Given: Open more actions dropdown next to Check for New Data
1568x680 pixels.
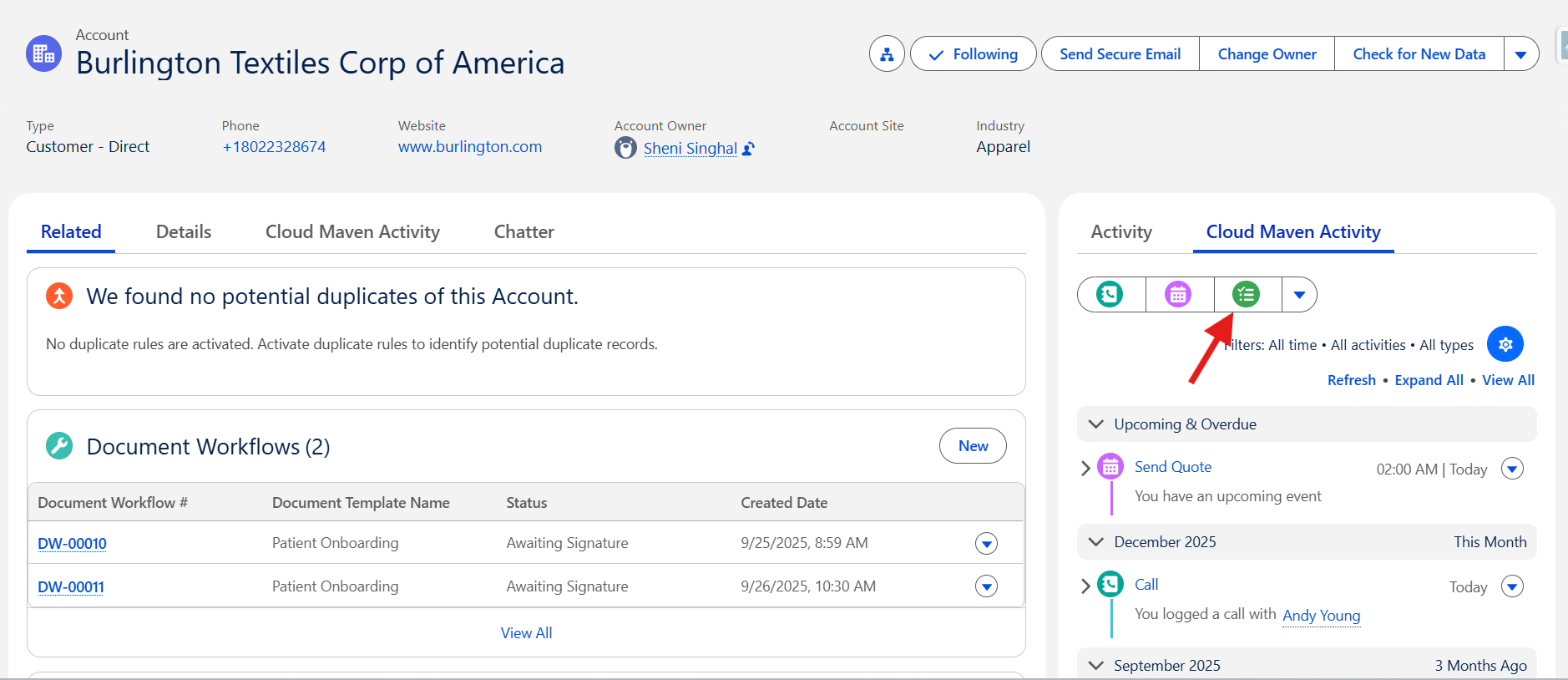Looking at the screenshot, I should (x=1521, y=54).
